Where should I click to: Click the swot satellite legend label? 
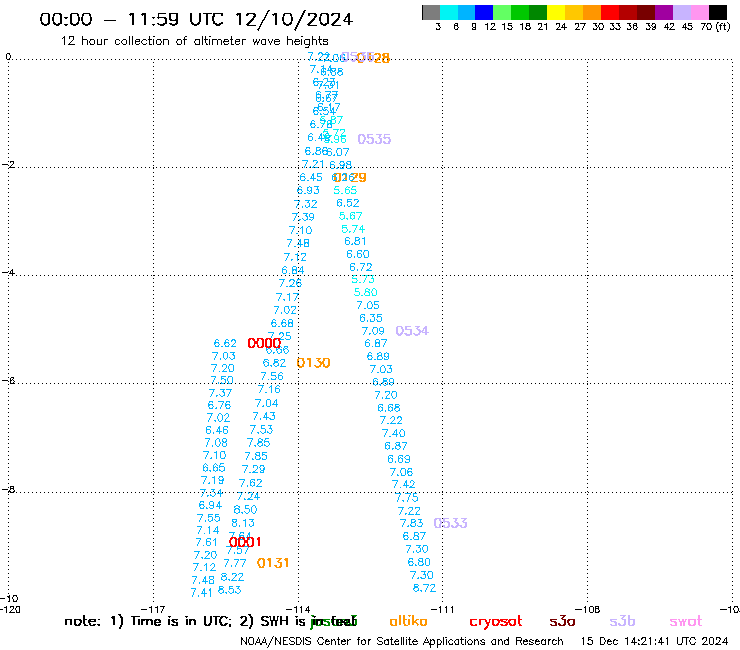[686, 621]
